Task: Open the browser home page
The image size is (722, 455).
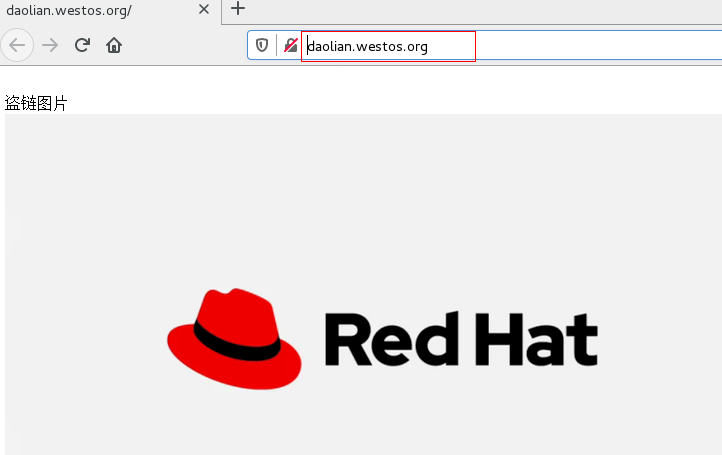Action: [114, 45]
